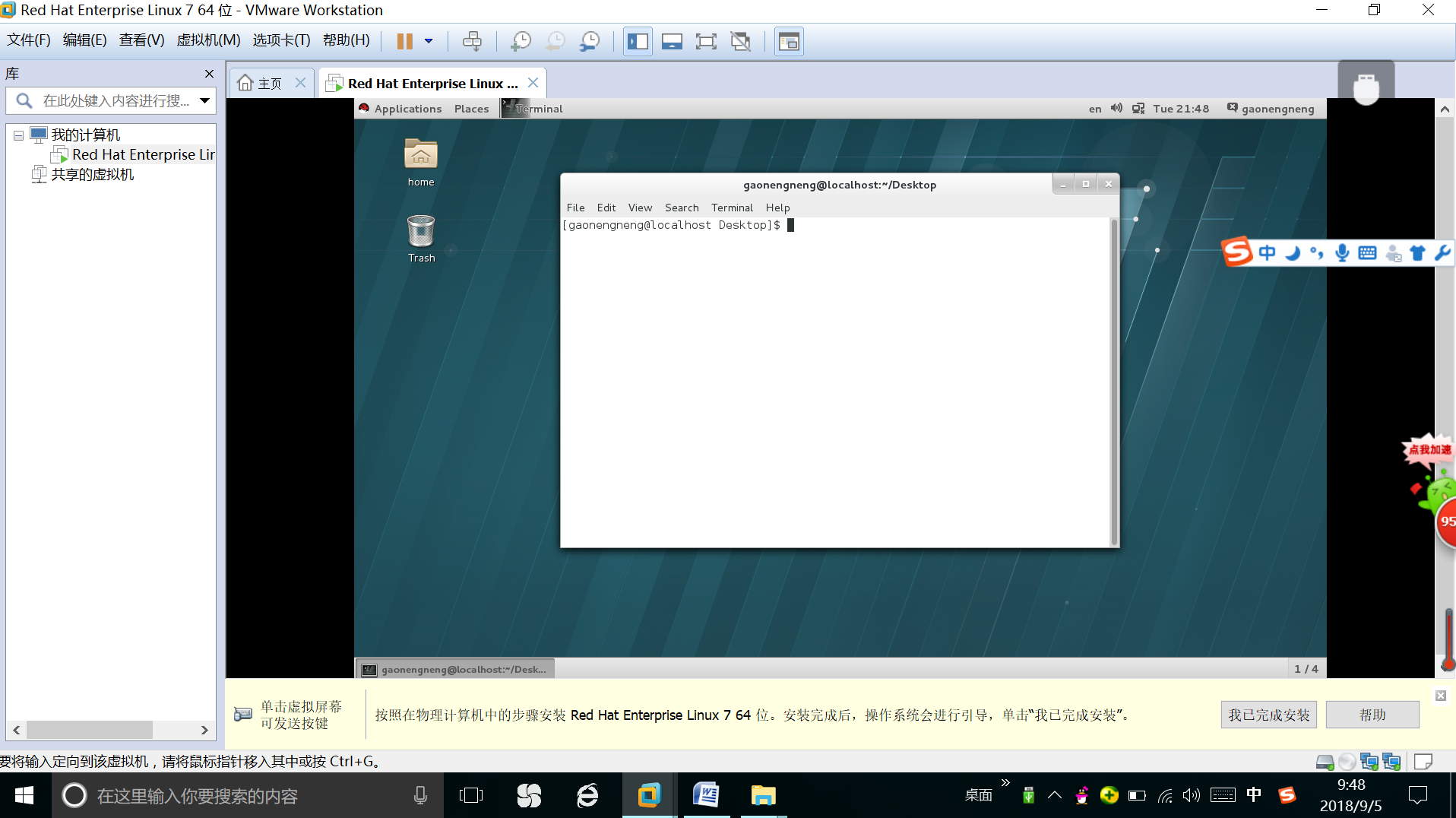
Task: Enter full screen mode
Action: 706,41
